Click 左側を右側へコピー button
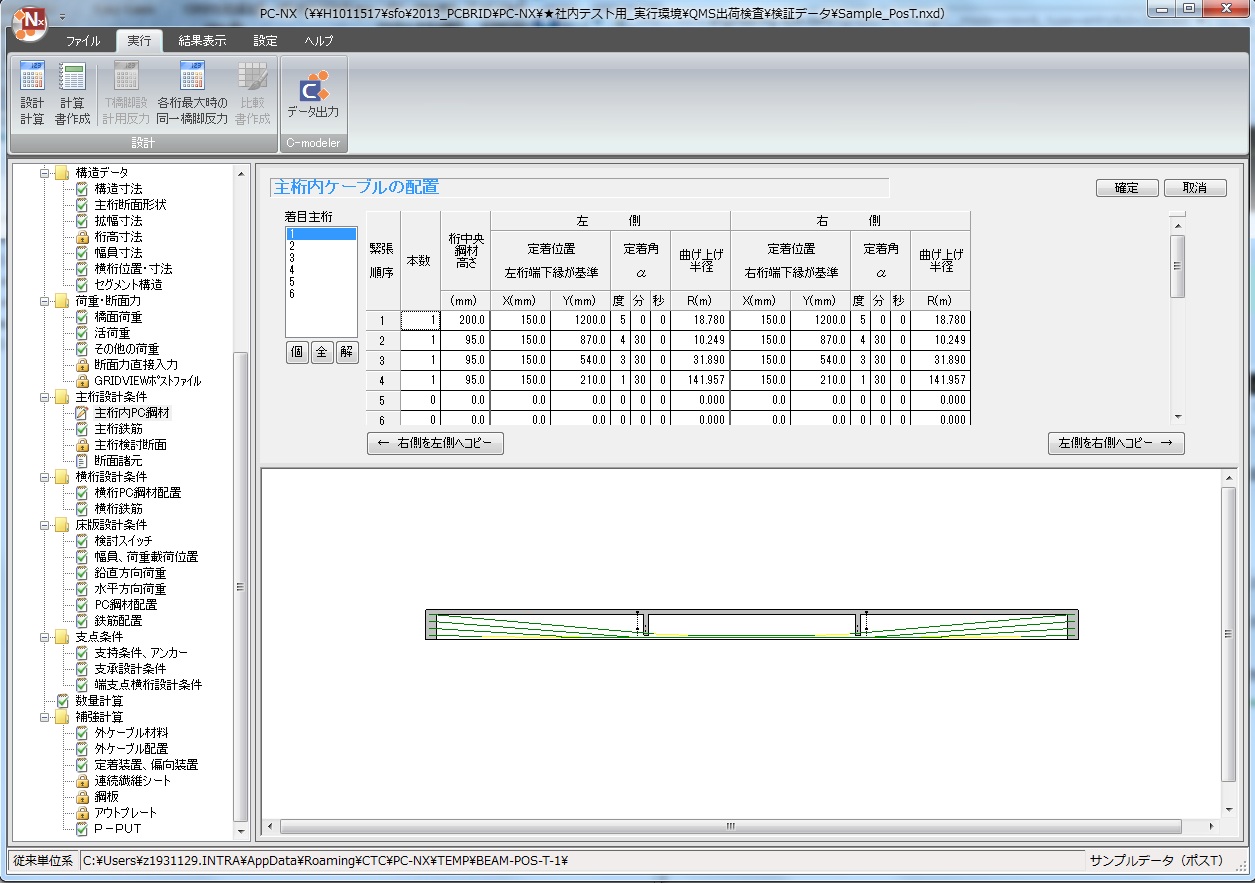Image resolution: width=1255 pixels, height=883 pixels. pyautogui.click(x=1116, y=443)
